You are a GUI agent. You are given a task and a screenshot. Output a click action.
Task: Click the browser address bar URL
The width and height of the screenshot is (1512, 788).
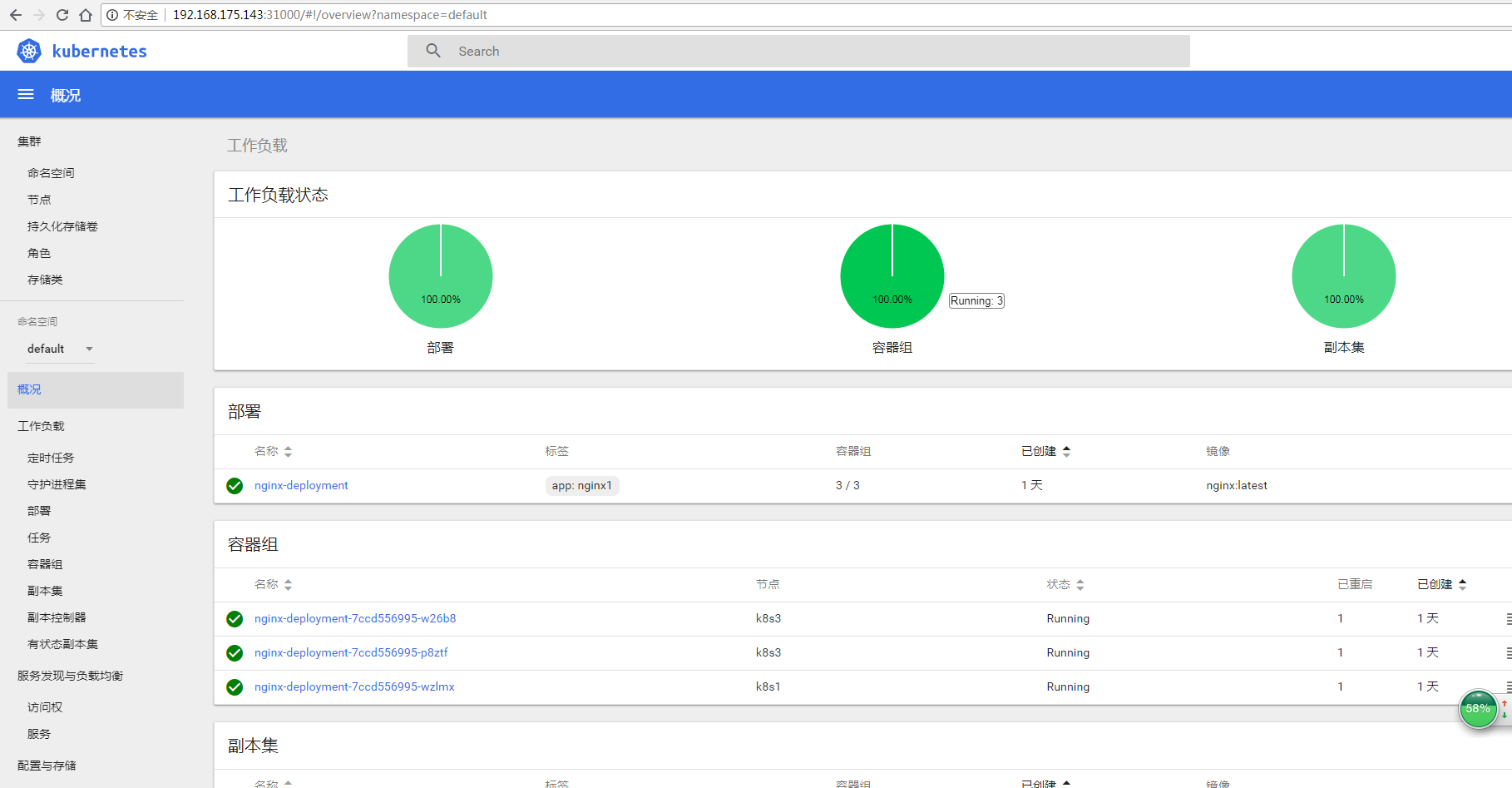(330, 15)
